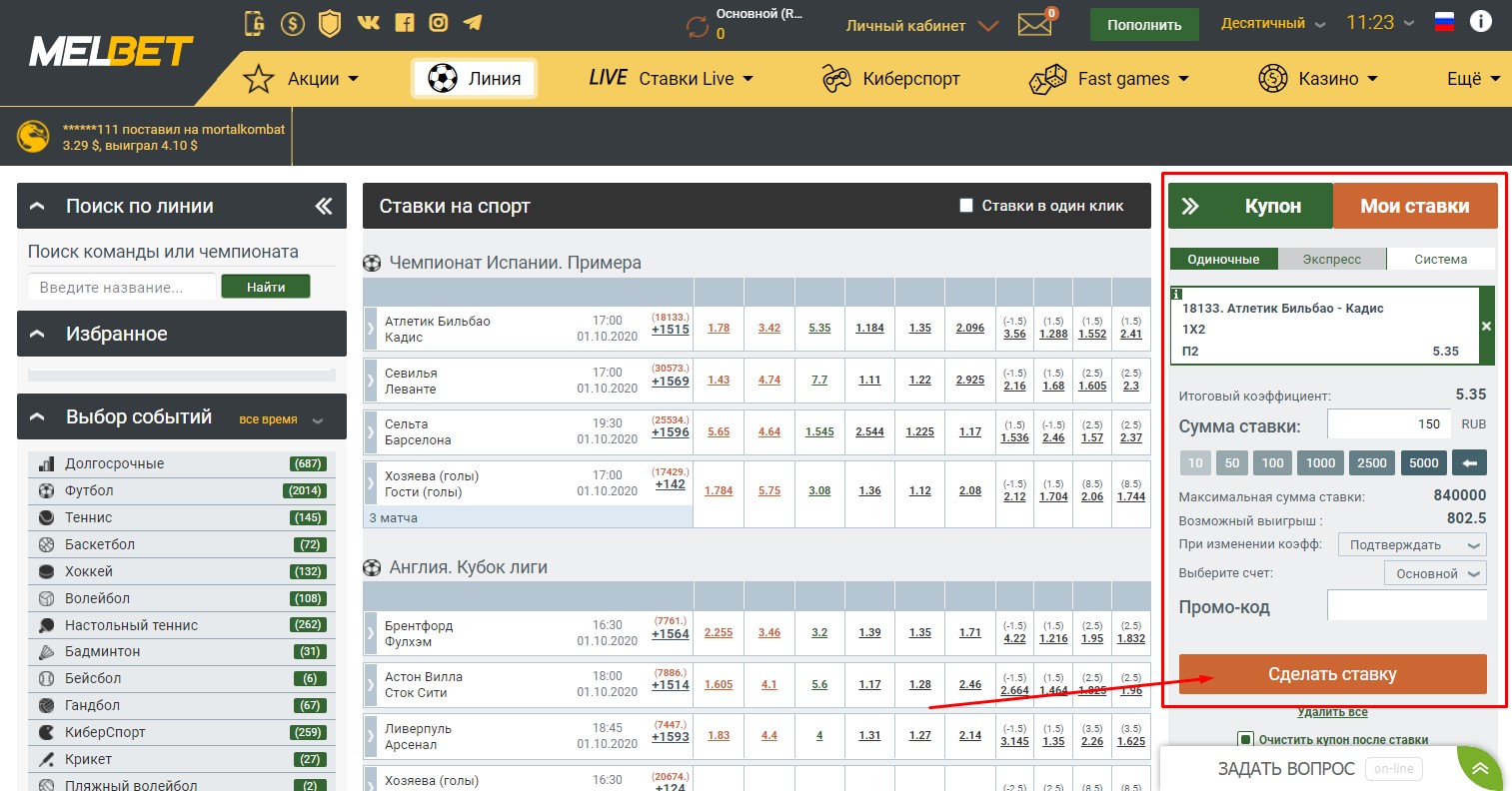1512x791 pixels.
Task: Click the dollar payments icon in header
Action: (x=292, y=23)
